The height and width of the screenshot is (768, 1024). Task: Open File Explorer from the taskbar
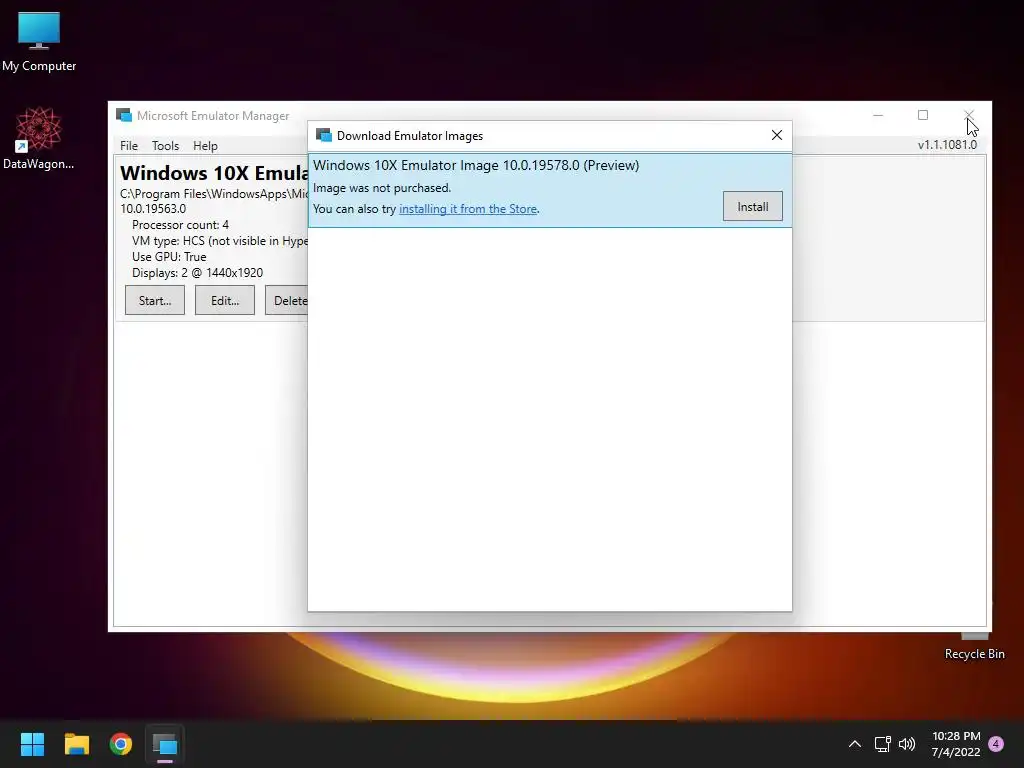pyautogui.click(x=76, y=744)
